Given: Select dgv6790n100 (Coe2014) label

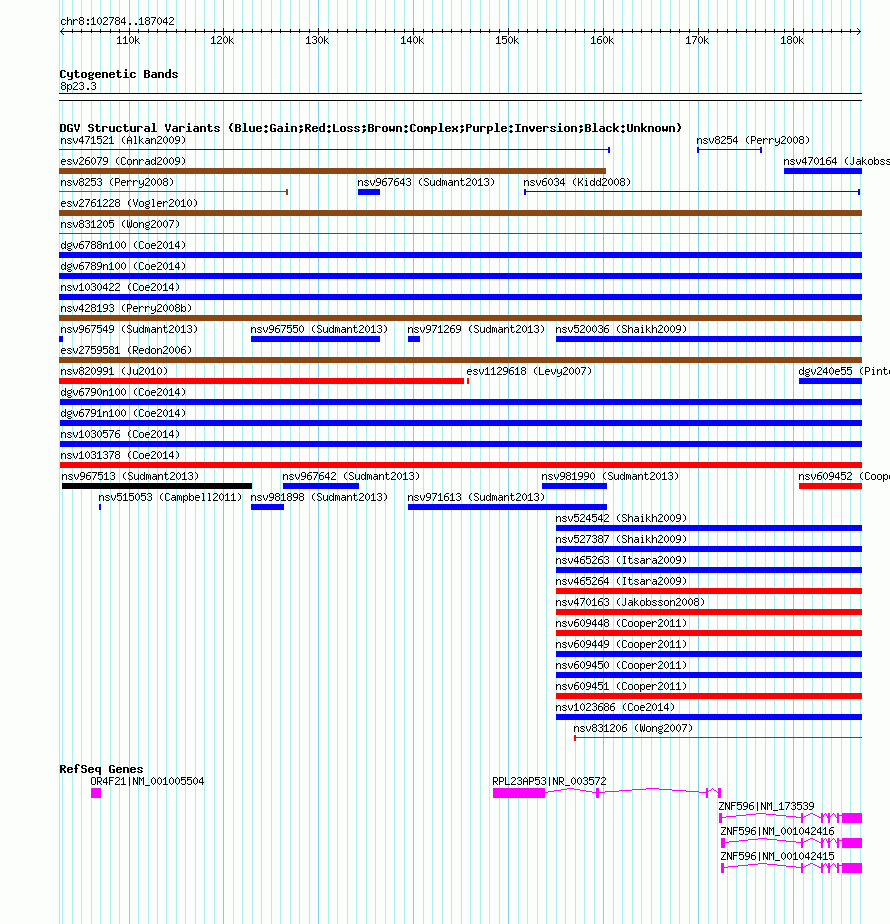Looking at the screenshot, I should [x=123, y=392].
